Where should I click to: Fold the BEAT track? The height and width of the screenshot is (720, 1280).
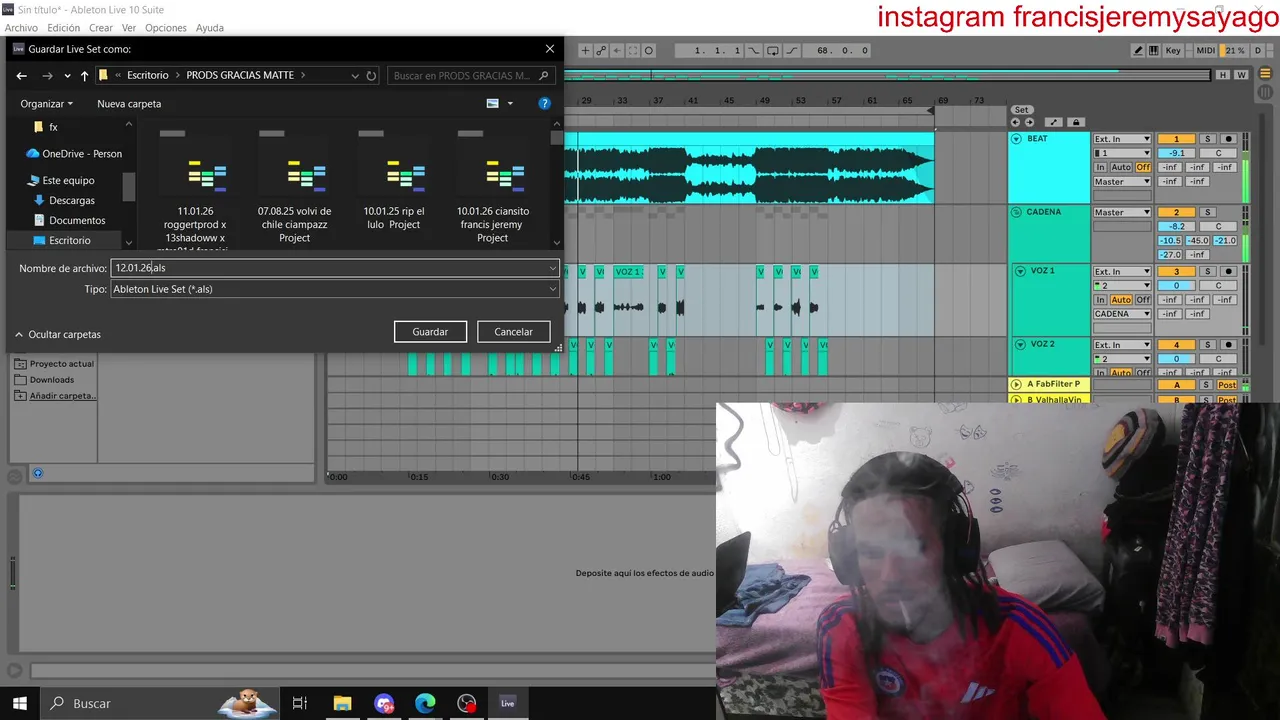(x=1016, y=139)
